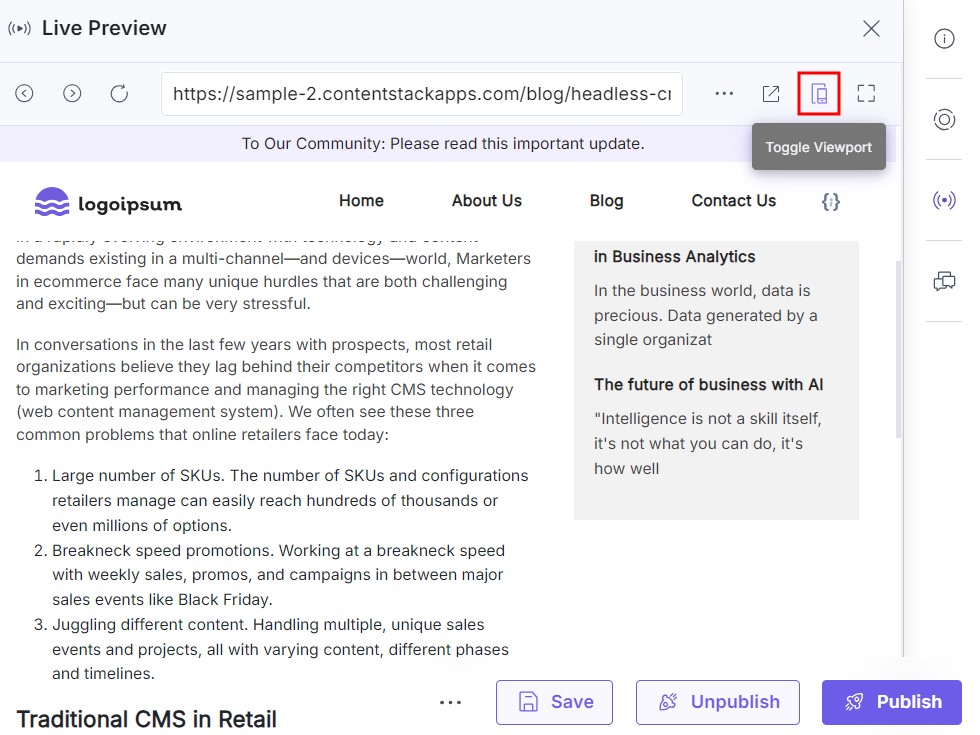Go to the Home nav link
980x735 pixels.
361,201
